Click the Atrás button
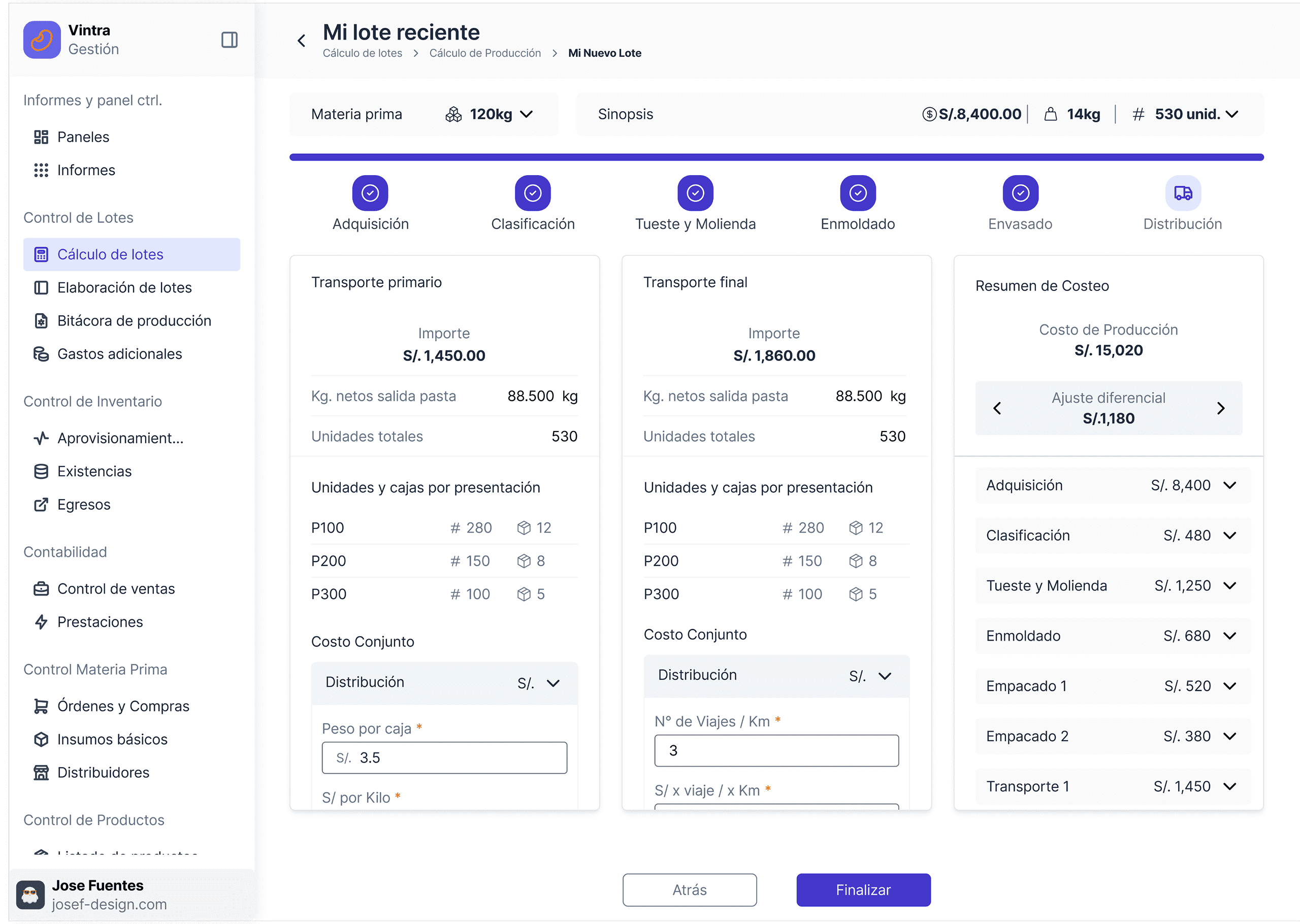Viewport: 1300px width, 924px height. pos(690,890)
